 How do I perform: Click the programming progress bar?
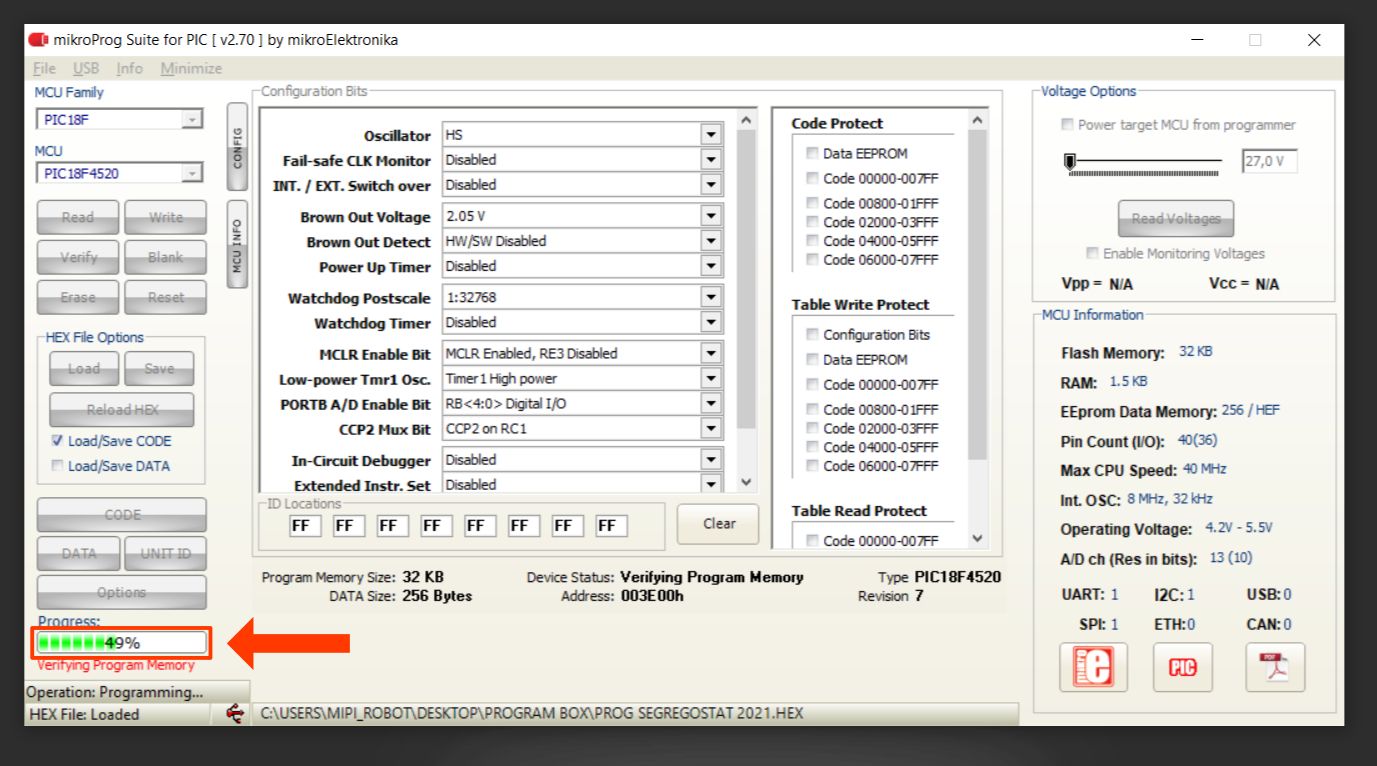(122, 643)
